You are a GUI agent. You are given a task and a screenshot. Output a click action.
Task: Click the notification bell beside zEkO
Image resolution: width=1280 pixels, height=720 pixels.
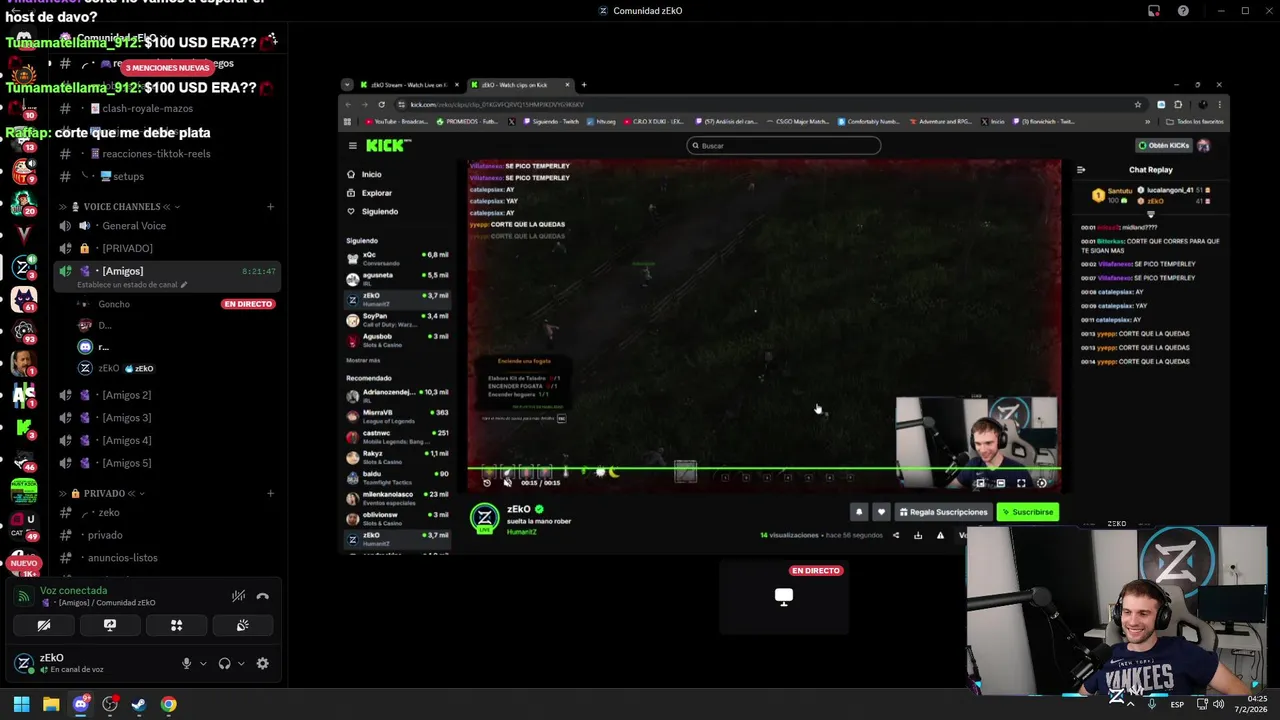pyautogui.click(x=858, y=512)
